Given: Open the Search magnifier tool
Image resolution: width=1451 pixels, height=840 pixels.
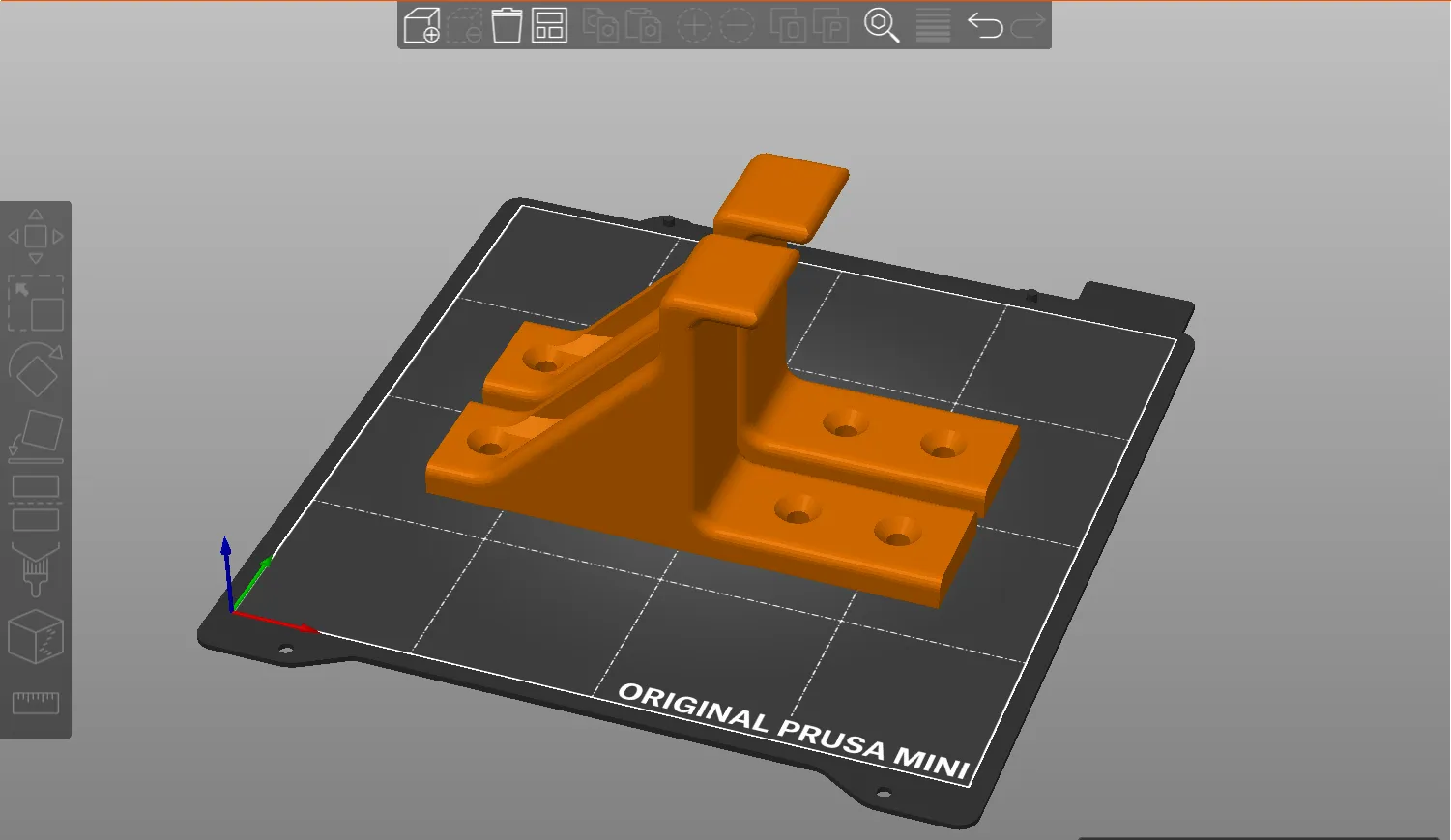Looking at the screenshot, I should [882, 25].
